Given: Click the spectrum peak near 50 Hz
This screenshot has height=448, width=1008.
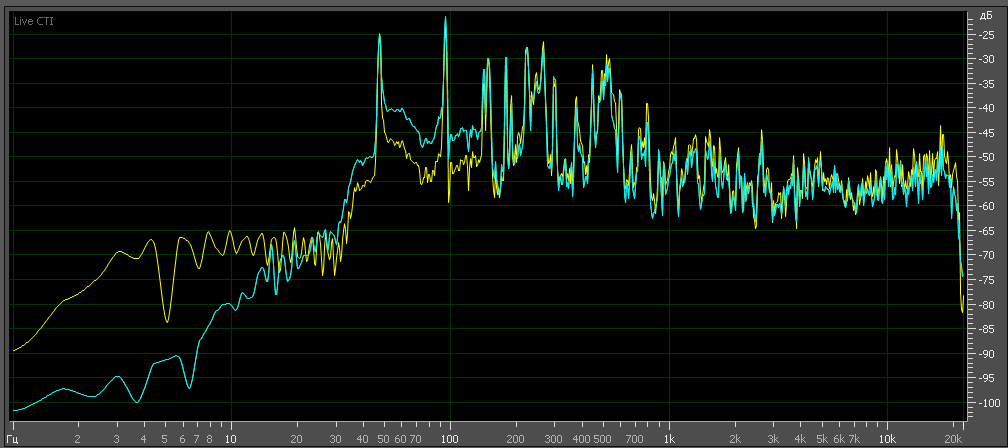Looking at the screenshot, I should (380, 36).
